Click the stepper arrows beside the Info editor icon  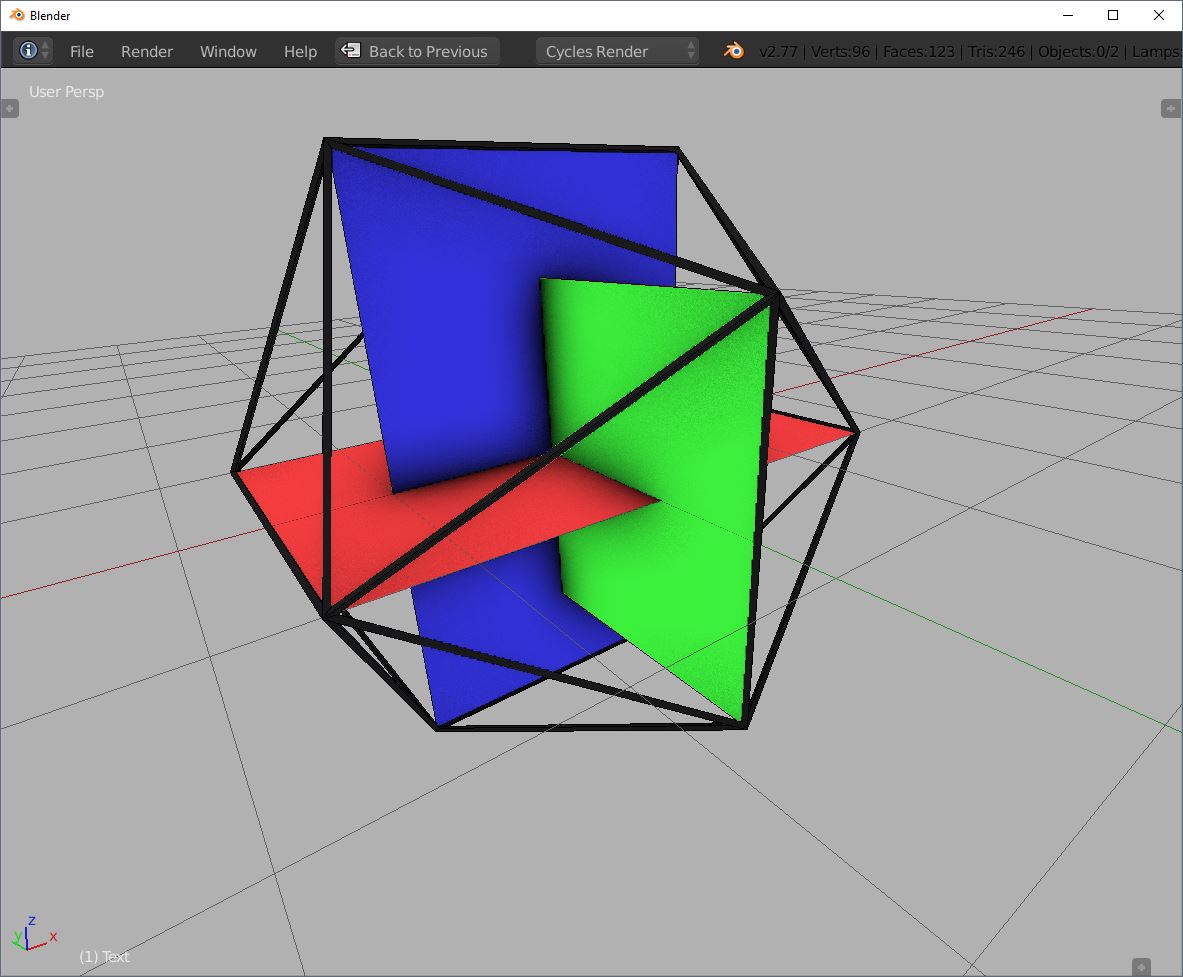(x=45, y=51)
